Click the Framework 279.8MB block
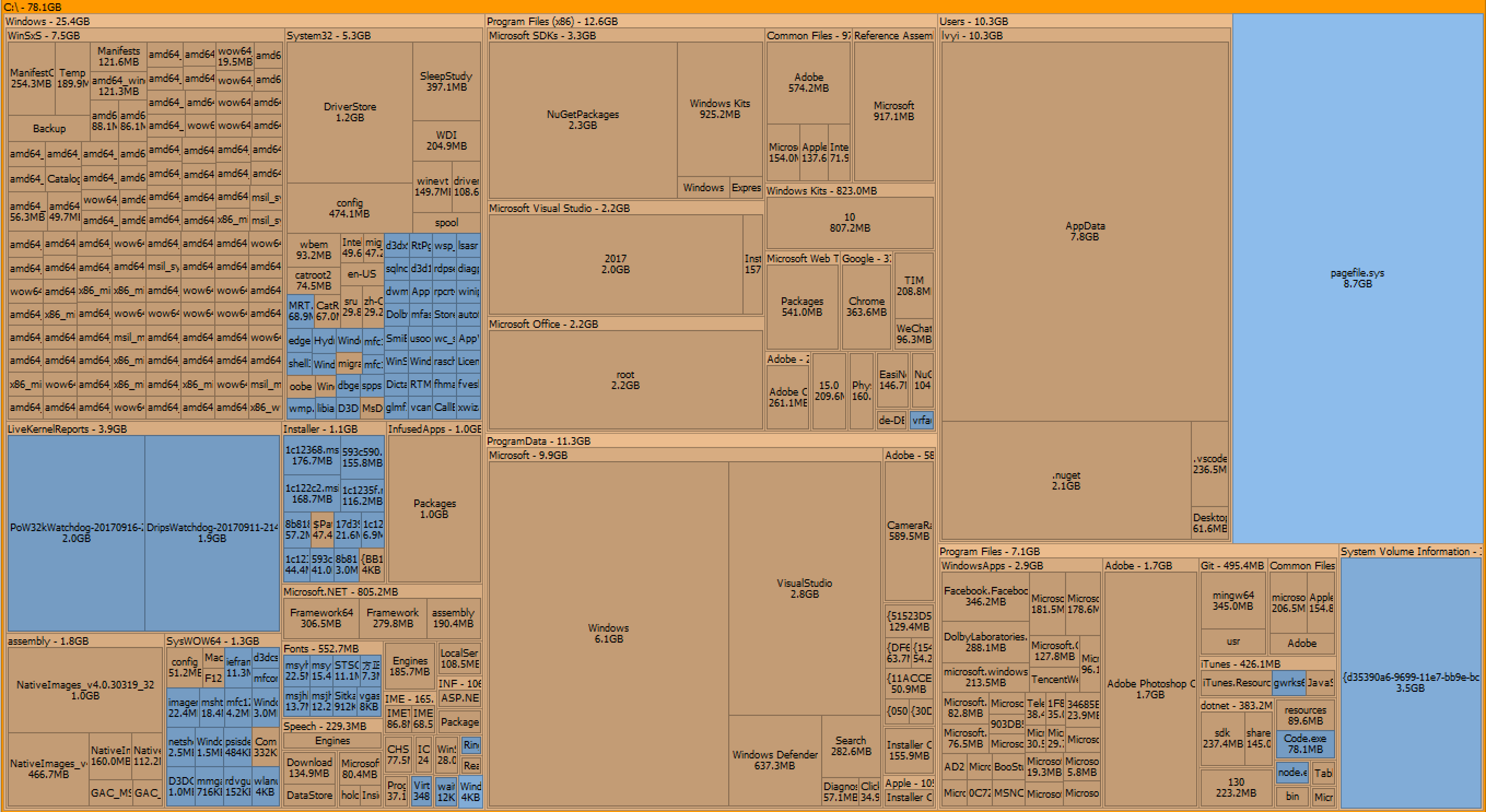The image size is (1486, 812). 393,618
